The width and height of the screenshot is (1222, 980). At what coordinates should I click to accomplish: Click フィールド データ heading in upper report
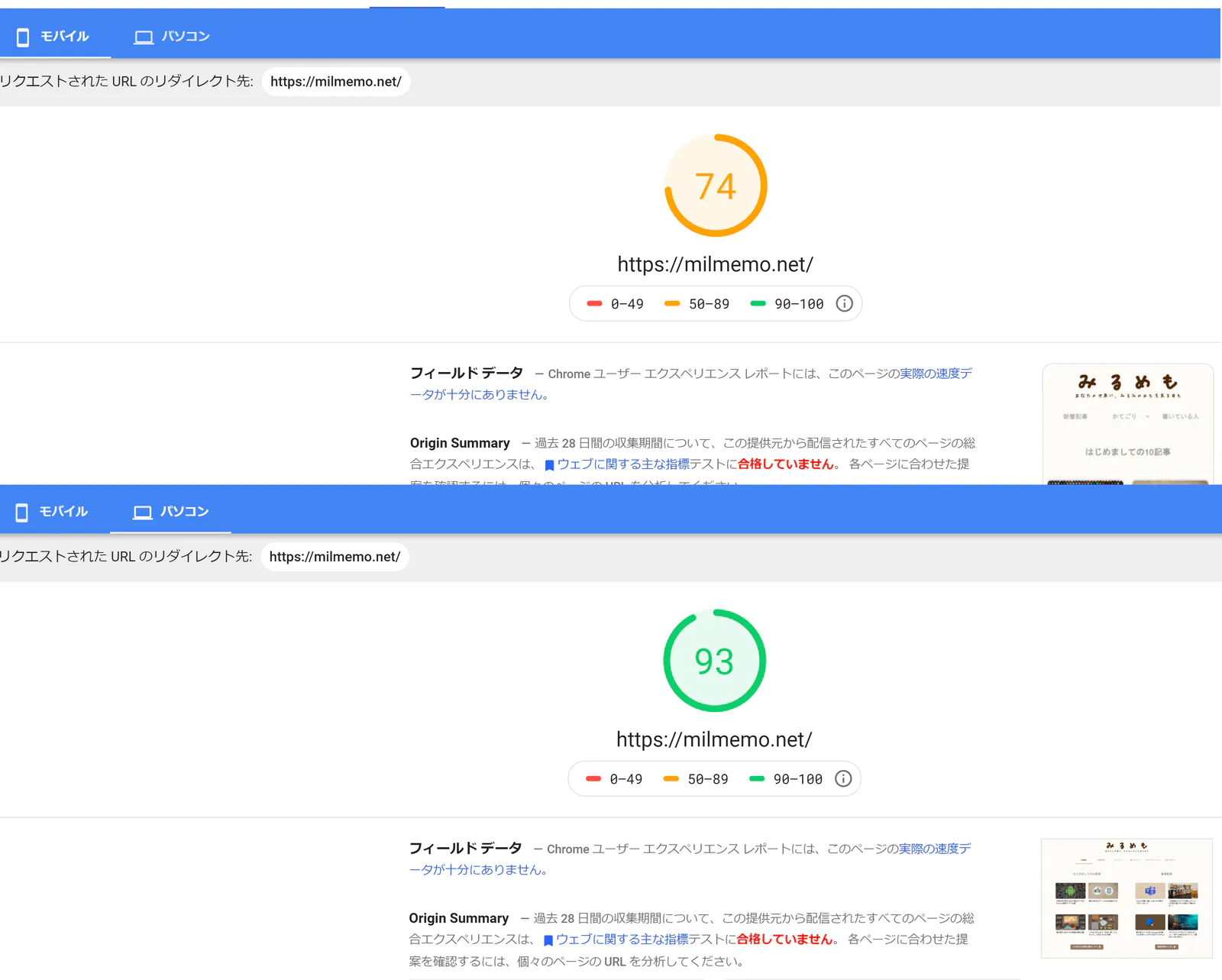click(x=467, y=373)
